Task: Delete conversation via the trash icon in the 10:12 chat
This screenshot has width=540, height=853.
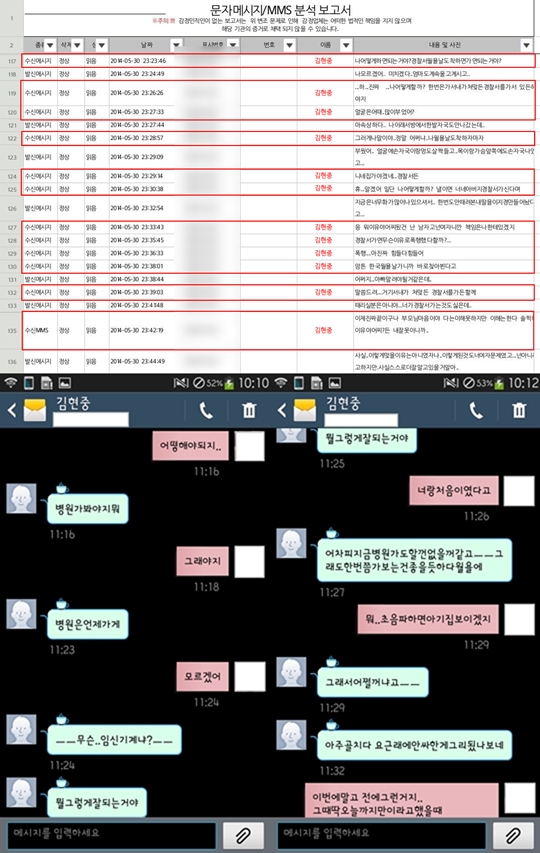Action: [x=519, y=410]
